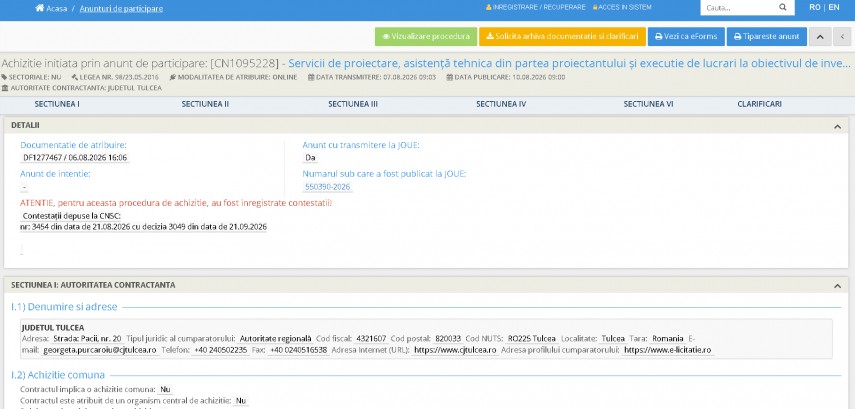This screenshot has height=409, width=855.
Task: Click the MODALITATEA DE ATRIBUIRE icon
Action: click(173, 77)
